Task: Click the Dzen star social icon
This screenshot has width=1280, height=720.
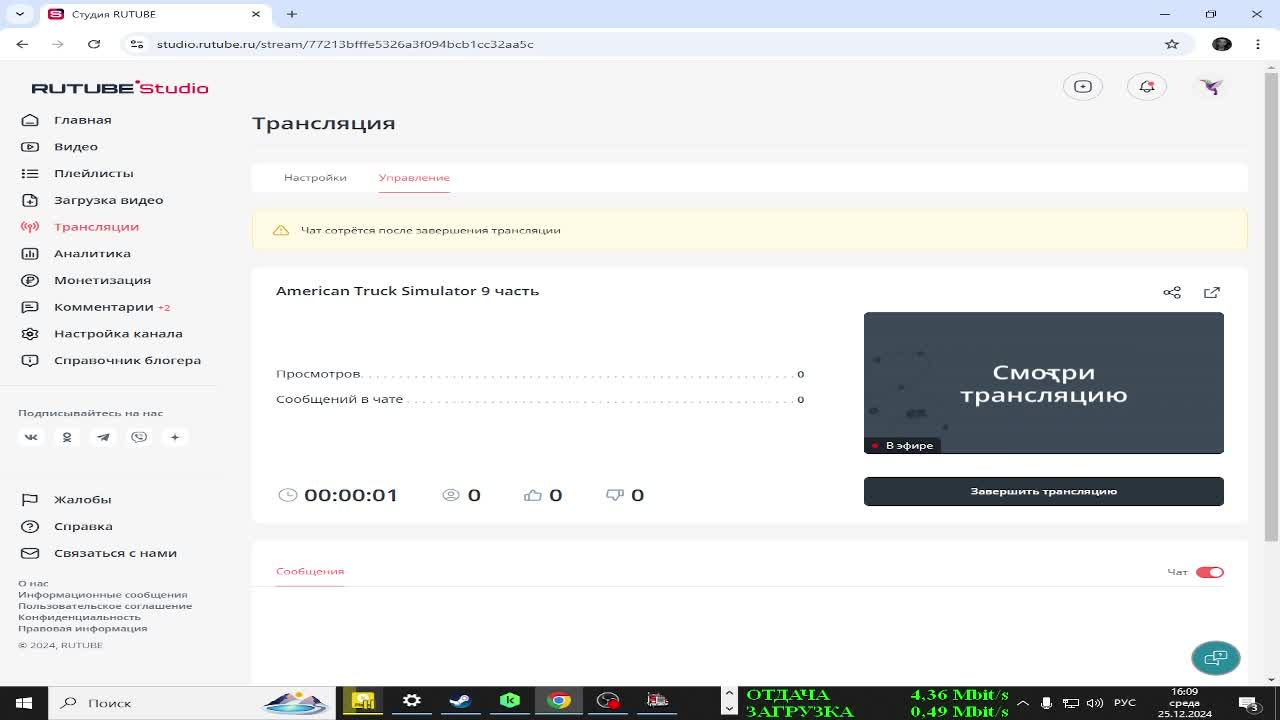Action: (x=175, y=437)
